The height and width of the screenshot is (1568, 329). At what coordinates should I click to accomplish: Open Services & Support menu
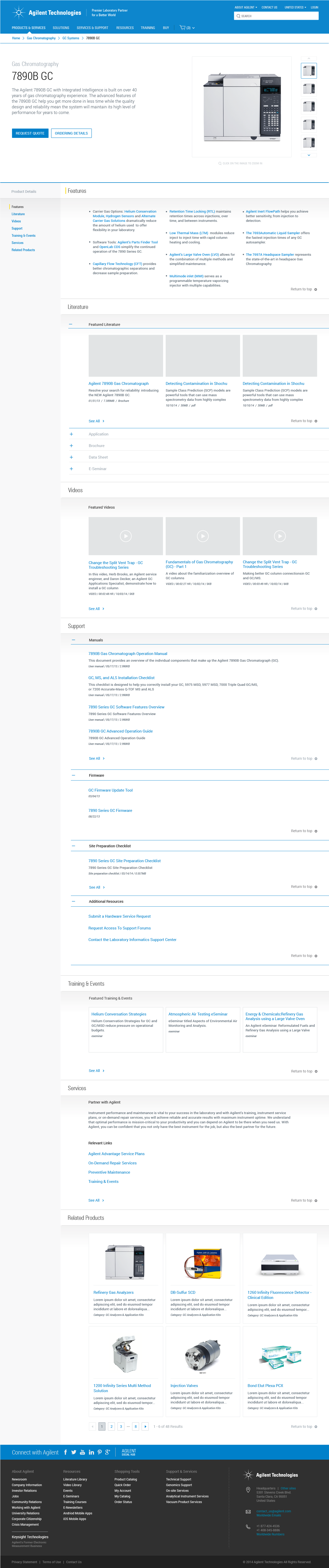point(93,27)
